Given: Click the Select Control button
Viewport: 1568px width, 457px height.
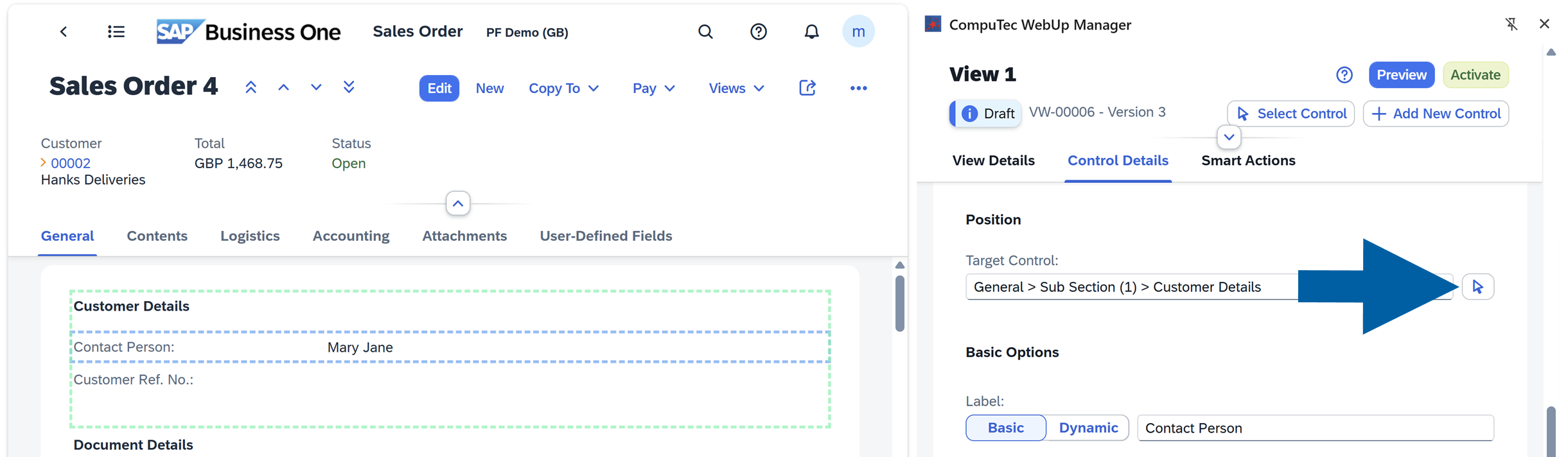Looking at the screenshot, I should 1291,114.
